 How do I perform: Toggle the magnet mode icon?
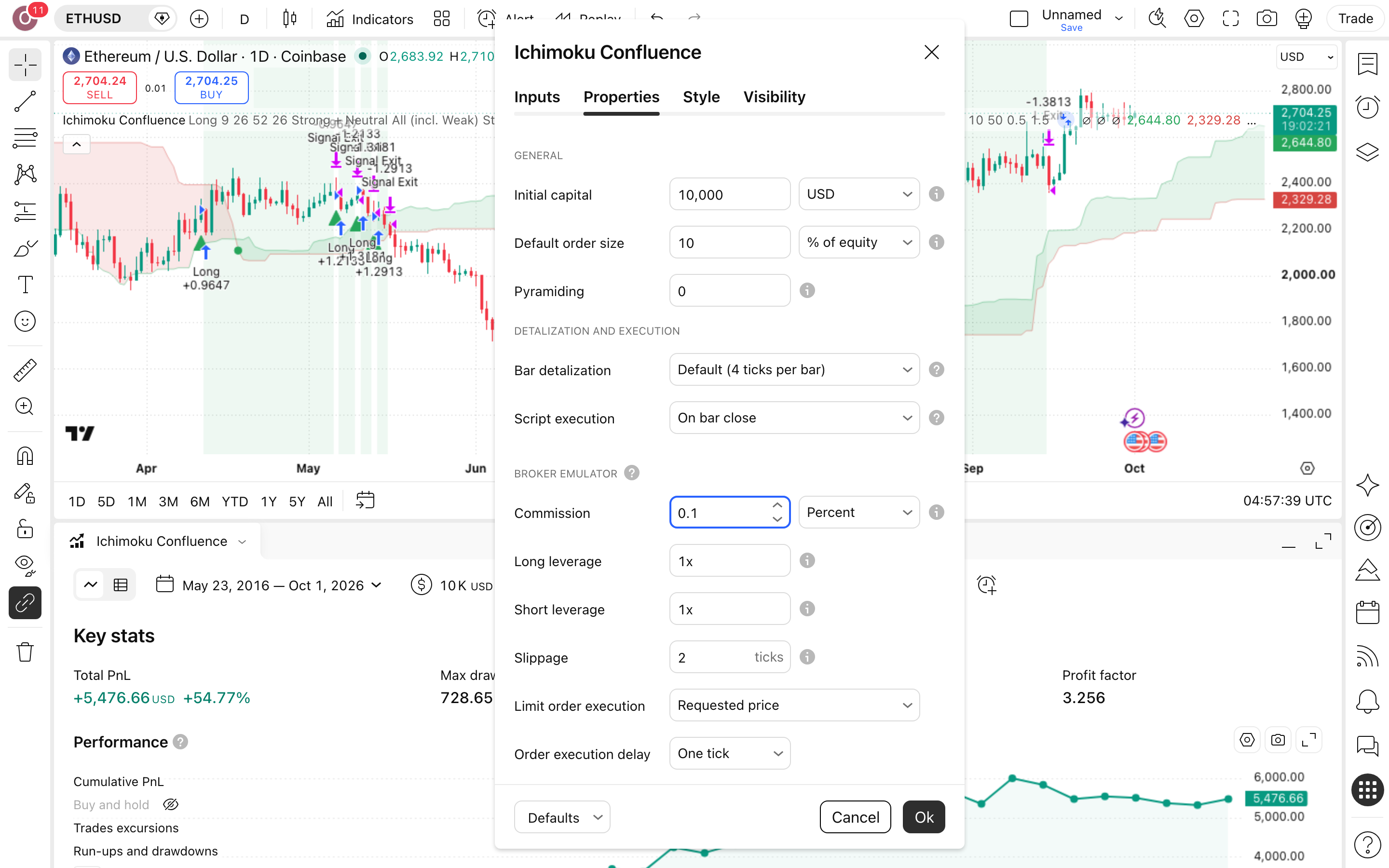point(25,456)
